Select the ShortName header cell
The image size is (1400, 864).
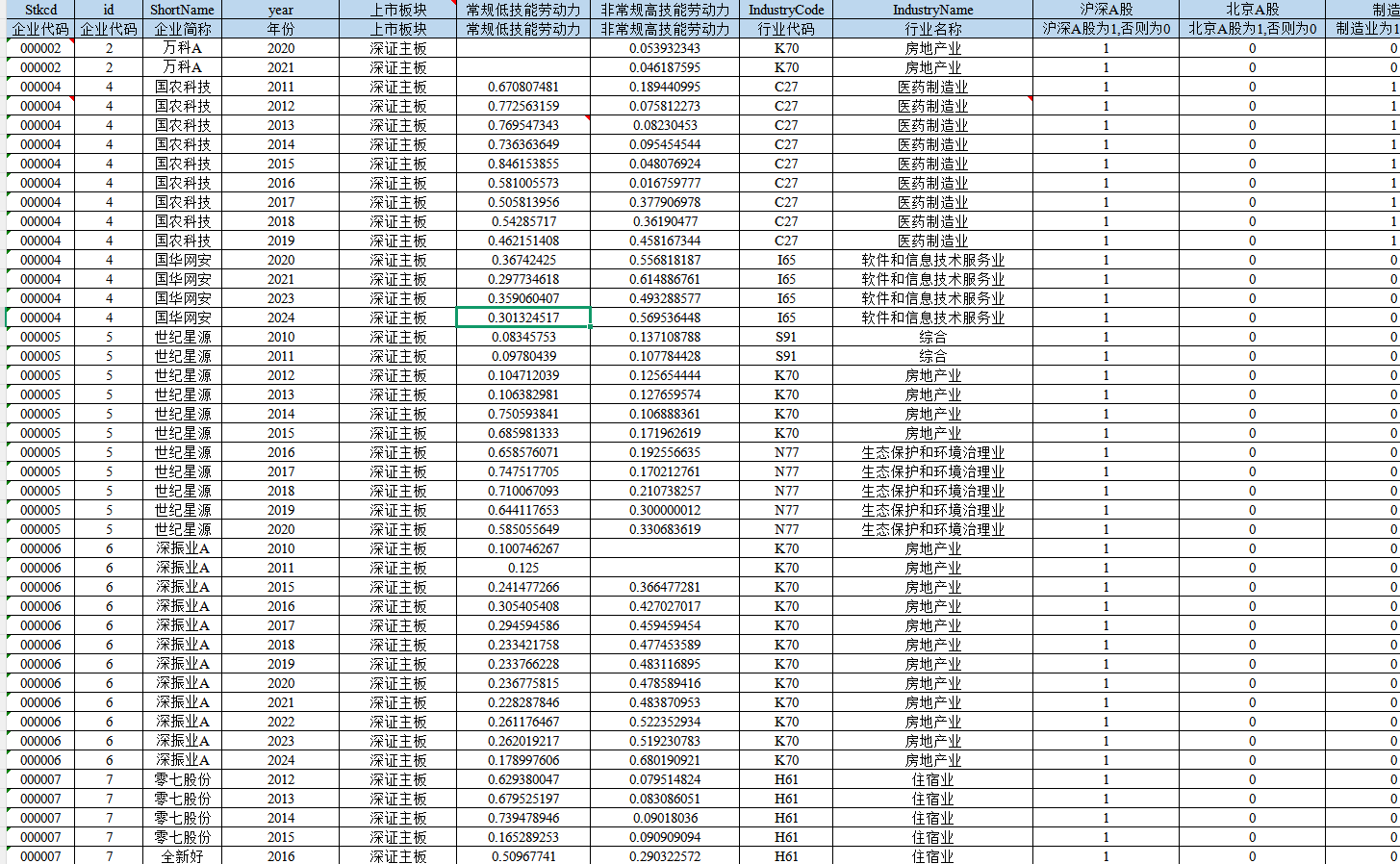(x=182, y=10)
